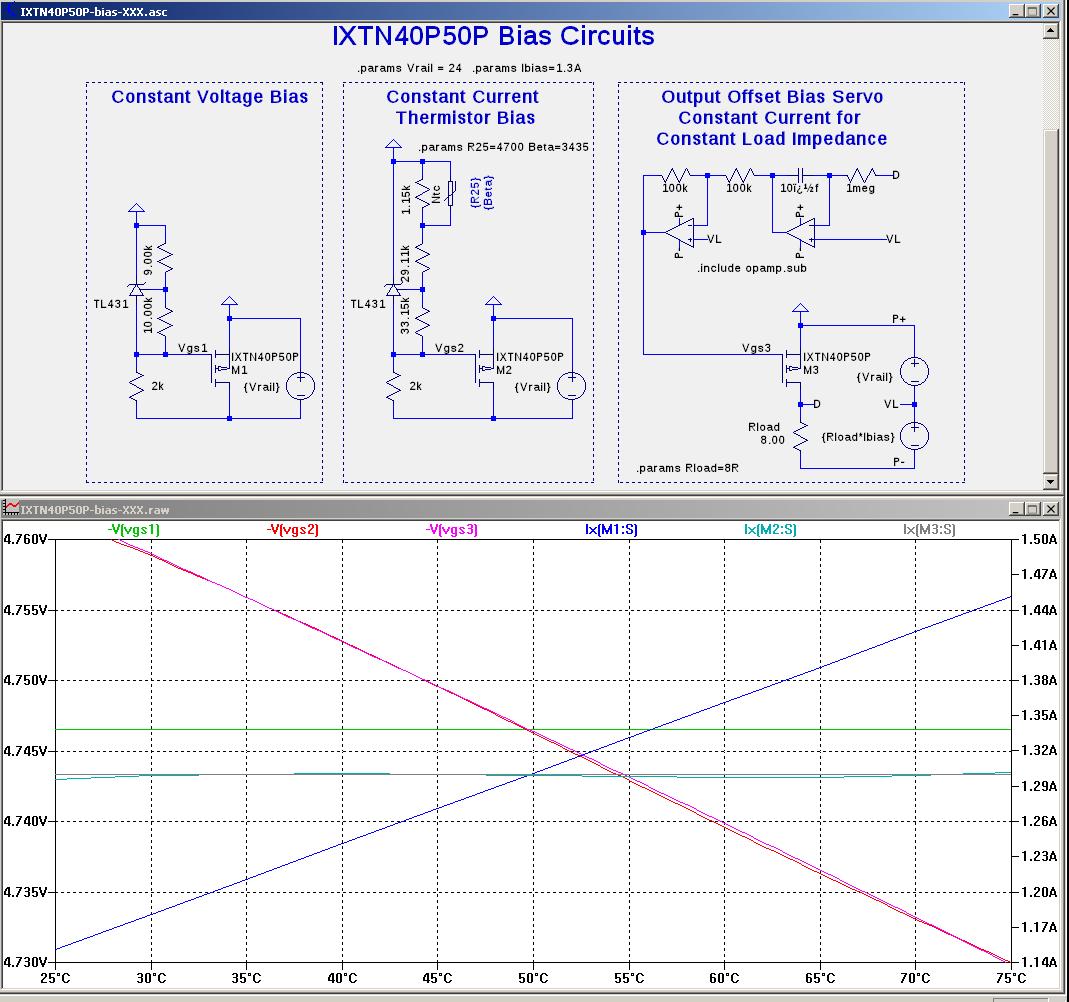Click the right op-amp symbol in servo
The width and height of the screenshot is (1069, 1002).
[800, 232]
